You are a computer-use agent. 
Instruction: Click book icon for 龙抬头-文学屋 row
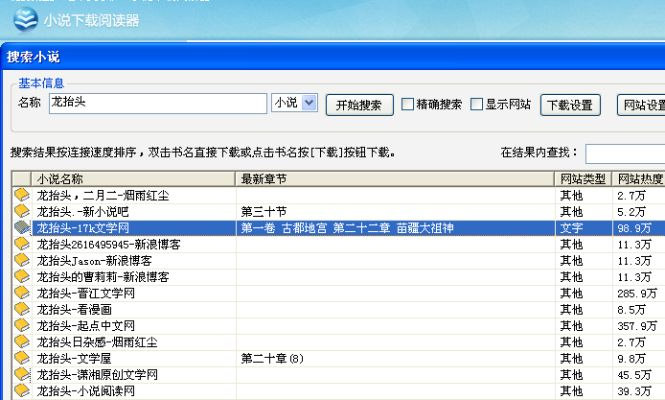[x=22, y=358]
